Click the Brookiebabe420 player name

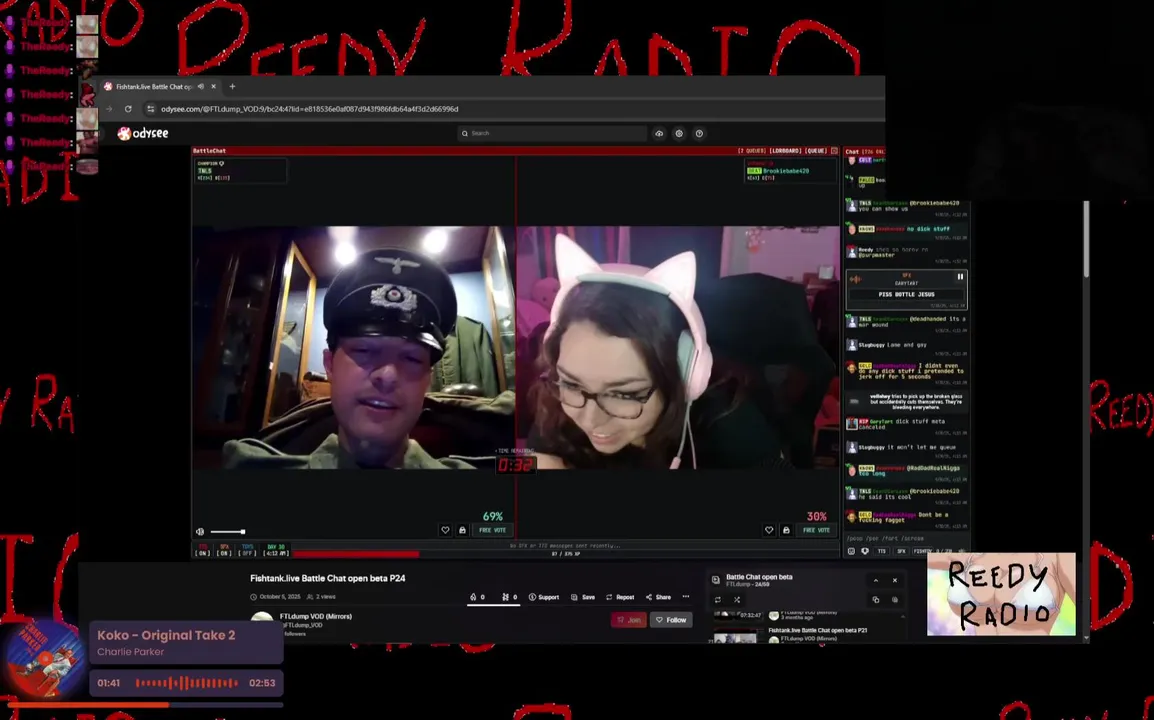click(786, 171)
